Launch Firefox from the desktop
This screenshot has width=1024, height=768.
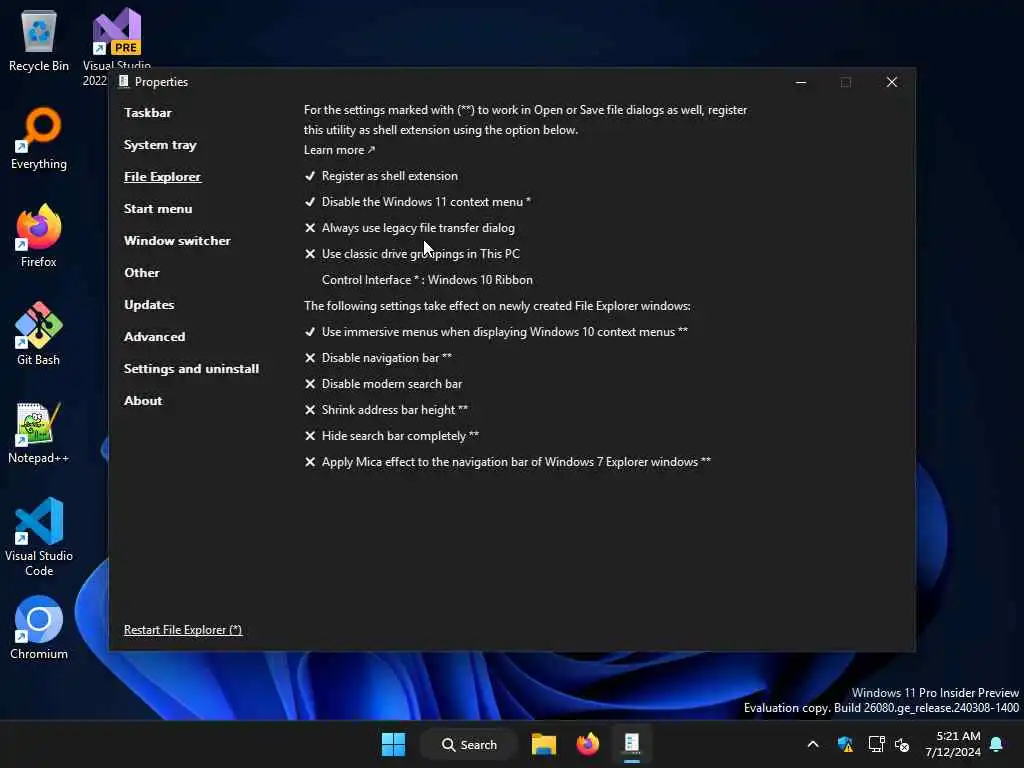point(39,236)
